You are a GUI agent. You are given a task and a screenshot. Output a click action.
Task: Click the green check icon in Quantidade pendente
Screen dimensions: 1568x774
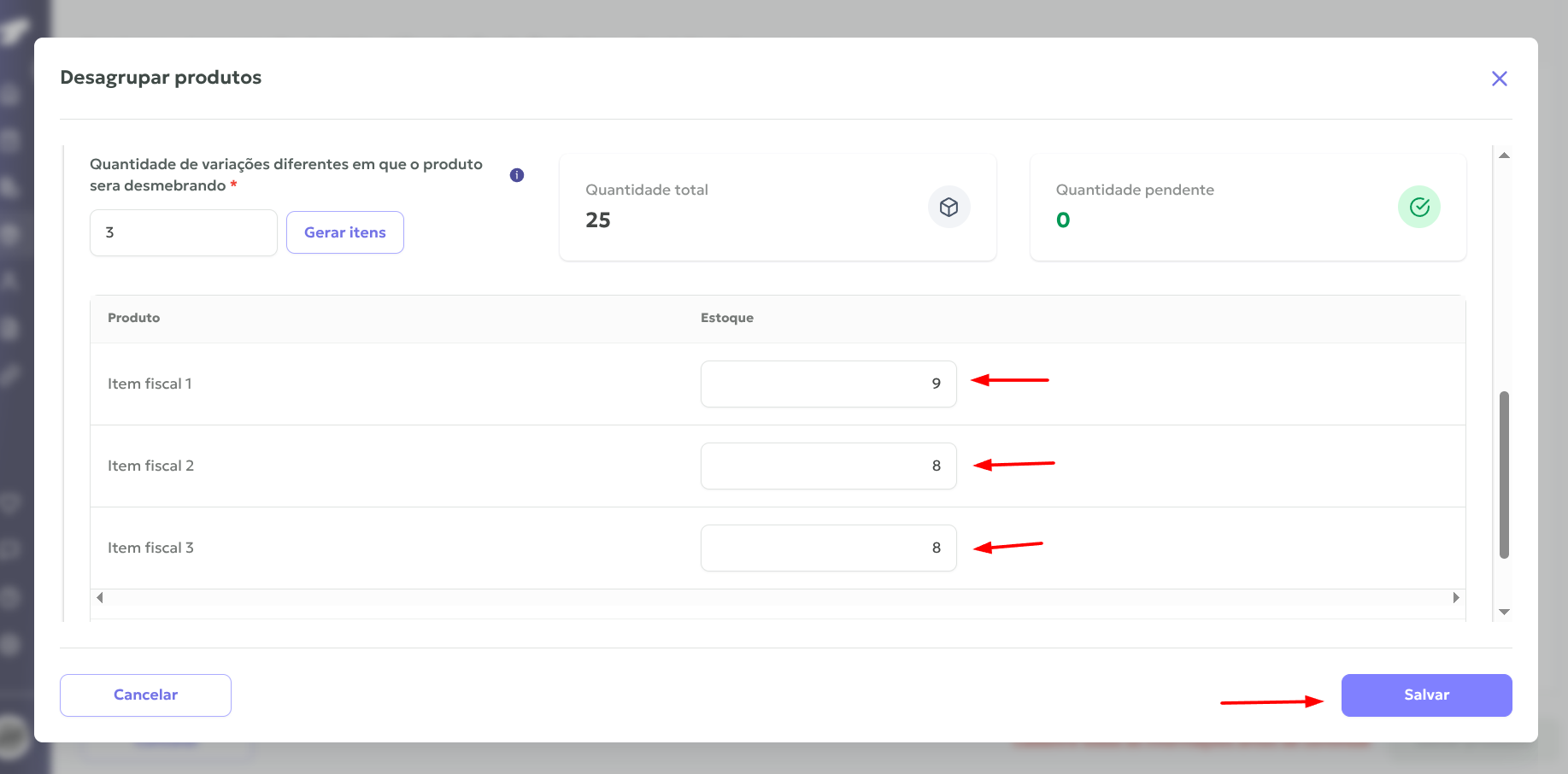[x=1419, y=207]
